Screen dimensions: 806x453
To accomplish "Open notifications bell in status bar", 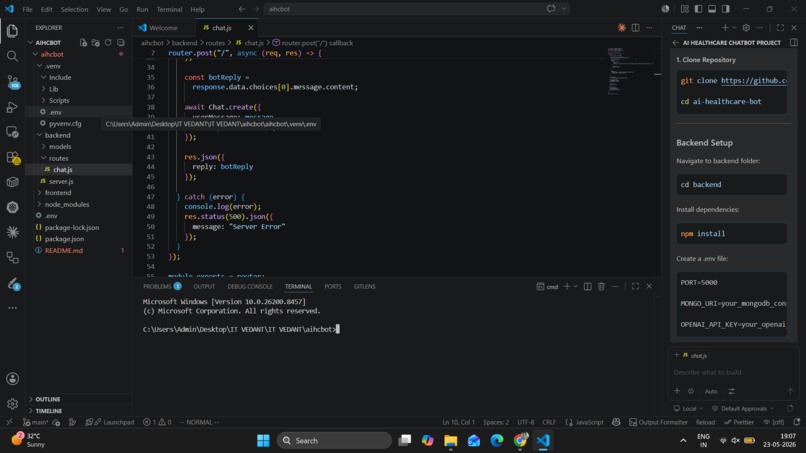I will tap(796, 422).
